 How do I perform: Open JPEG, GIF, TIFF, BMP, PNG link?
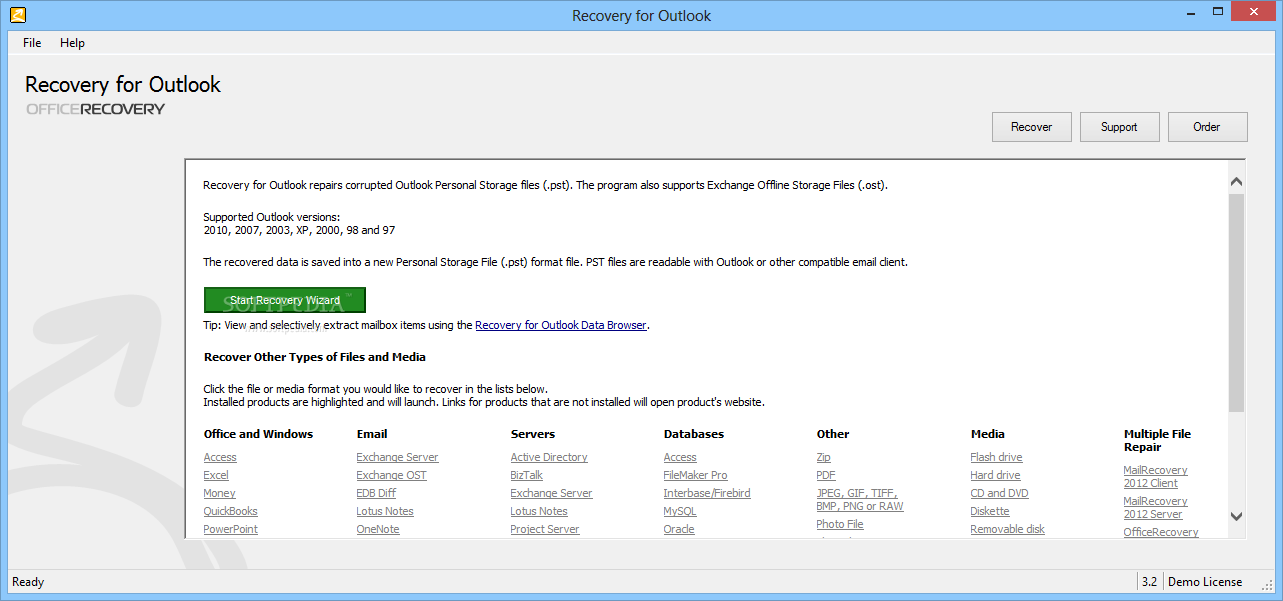pyautogui.click(x=859, y=500)
